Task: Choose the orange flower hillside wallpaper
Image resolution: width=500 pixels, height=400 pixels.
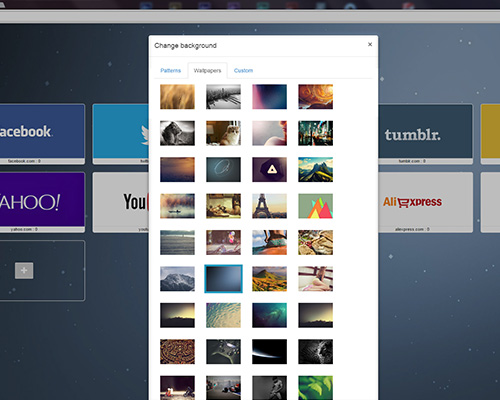Action: [x=269, y=279]
